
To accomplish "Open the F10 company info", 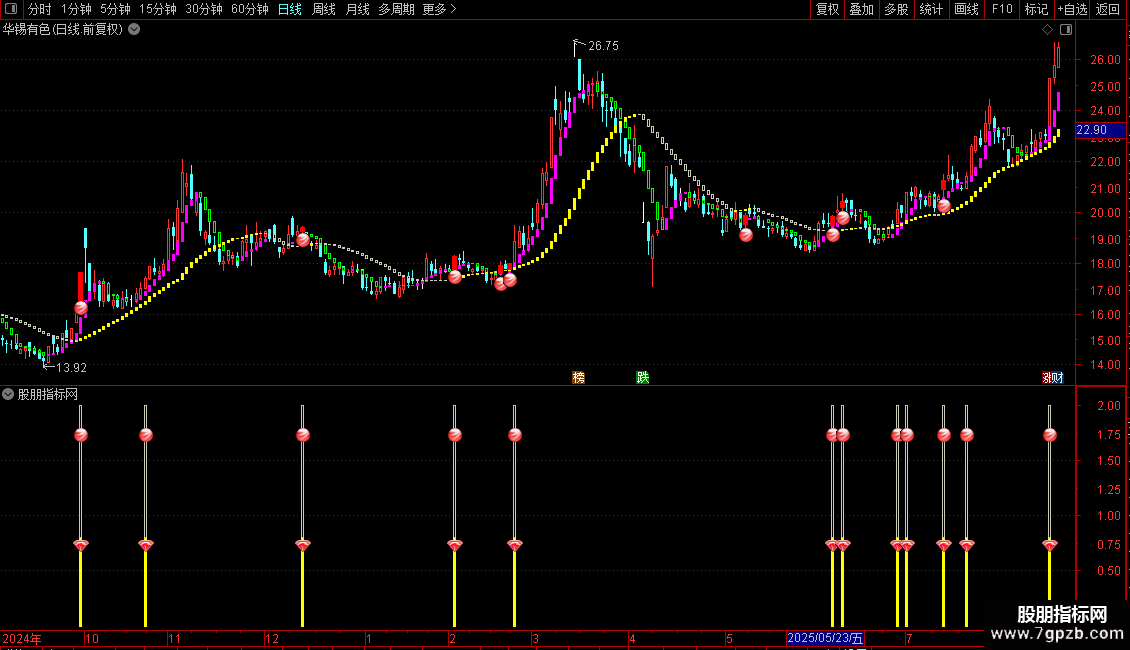I will tap(1002, 9).
